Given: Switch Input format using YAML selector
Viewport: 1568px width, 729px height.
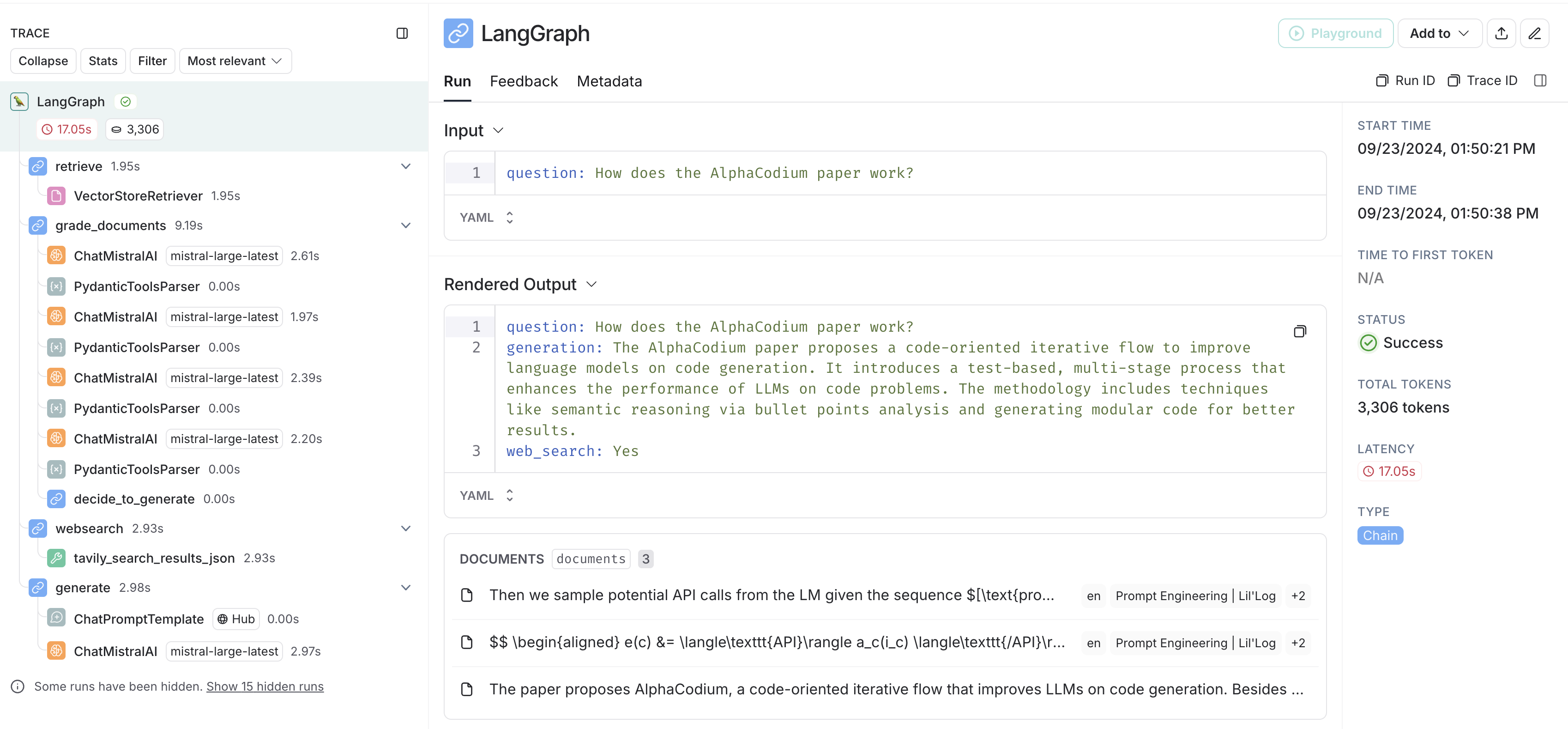Looking at the screenshot, I should click(x=486, y=218).
